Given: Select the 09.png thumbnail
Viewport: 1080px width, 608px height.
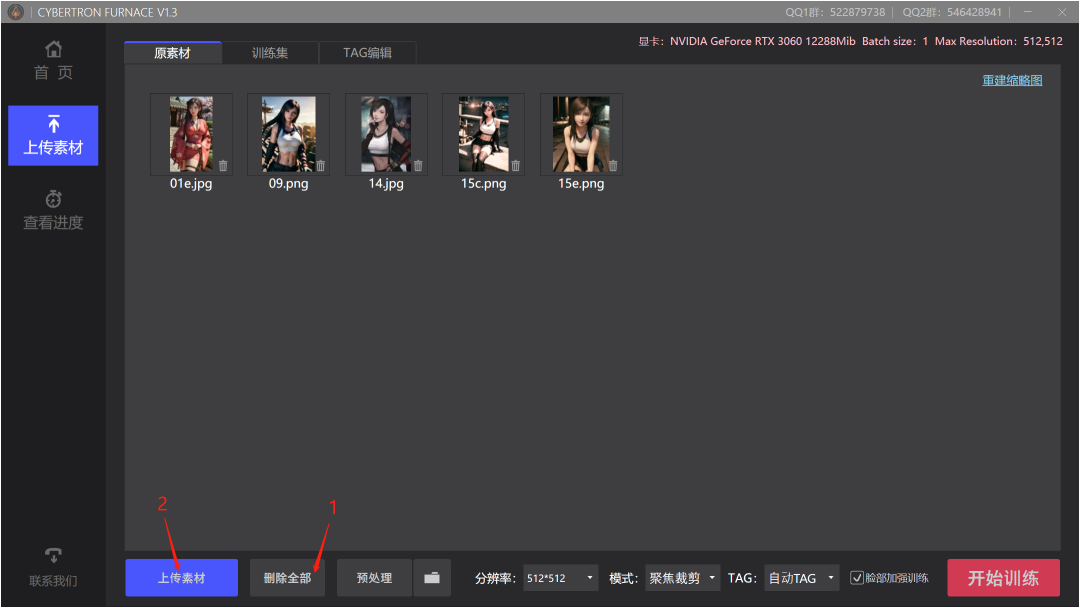Looking at the screenshot, I should point(289,134).
